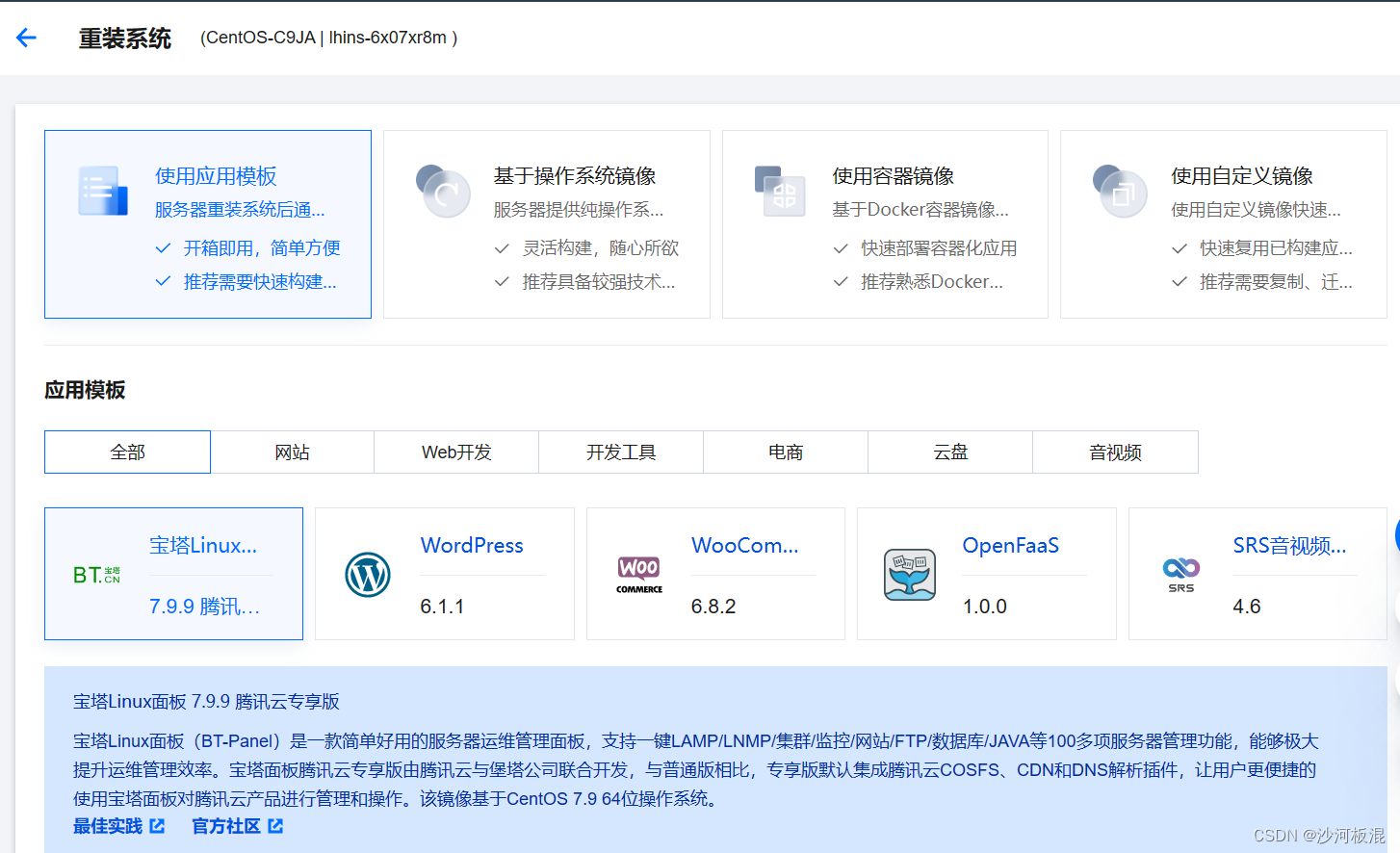Switch to the 全部 category tab
Image resolution: width=1400 pixels, height=853 pixels.
pos(127,452)
